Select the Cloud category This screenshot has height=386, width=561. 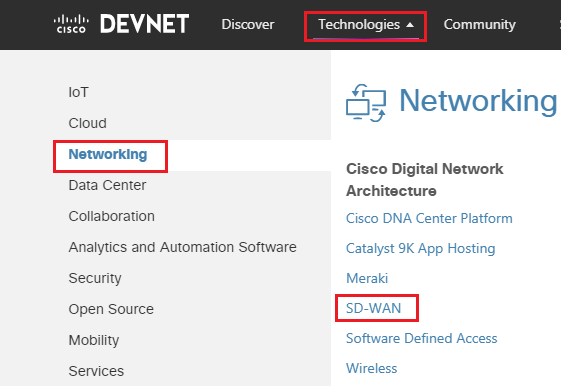[87, 123]
